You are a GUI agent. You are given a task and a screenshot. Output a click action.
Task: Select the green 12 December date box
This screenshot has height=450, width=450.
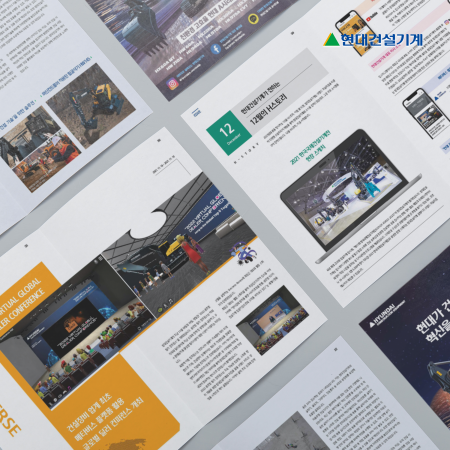point(229,133)
